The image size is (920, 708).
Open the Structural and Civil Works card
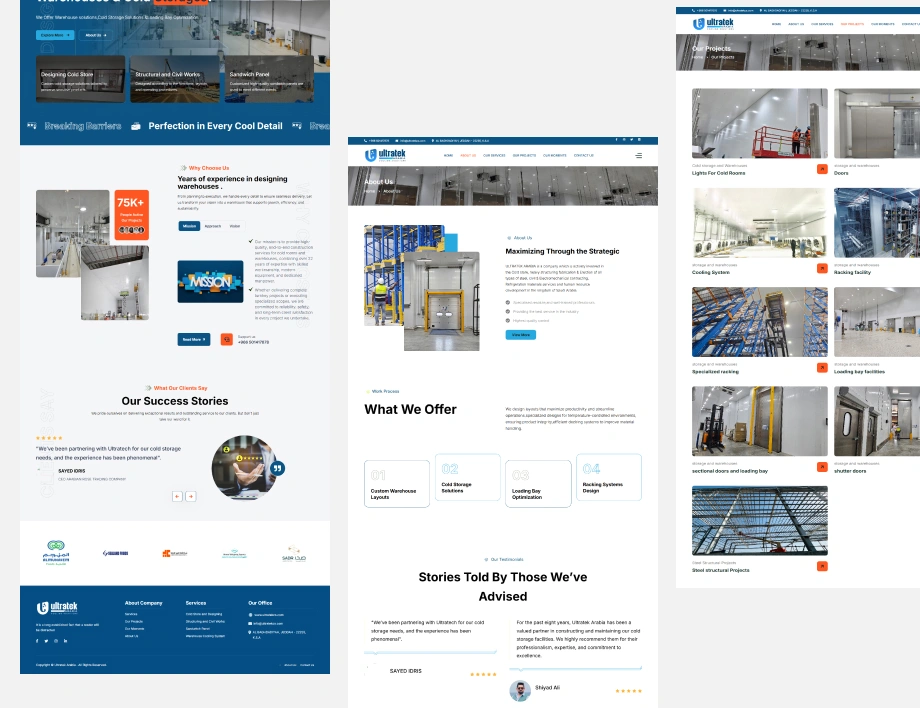pos(175,79)
